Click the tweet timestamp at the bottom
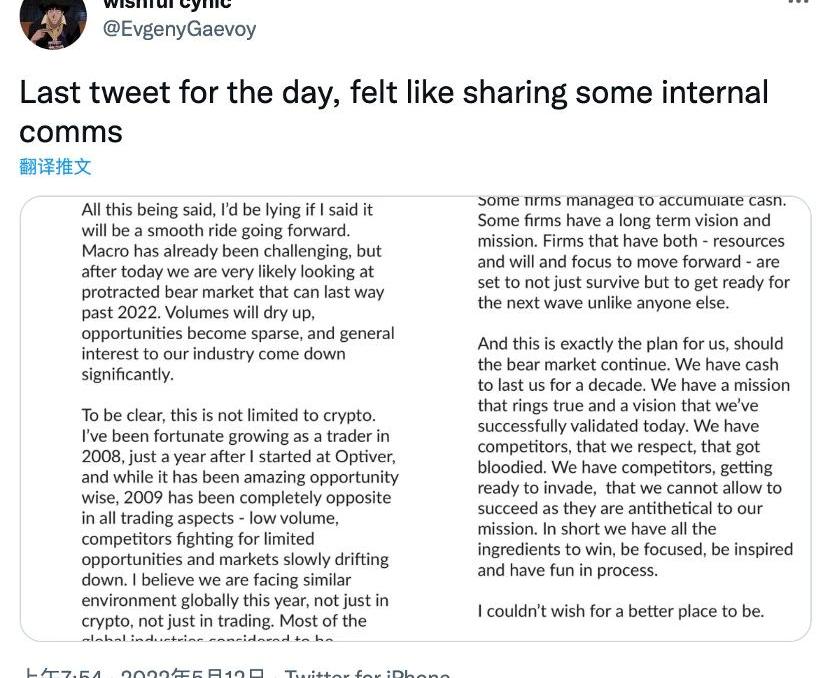Viewport: 830px width, 678px height. pyautogui.click(x=143, y=672)
